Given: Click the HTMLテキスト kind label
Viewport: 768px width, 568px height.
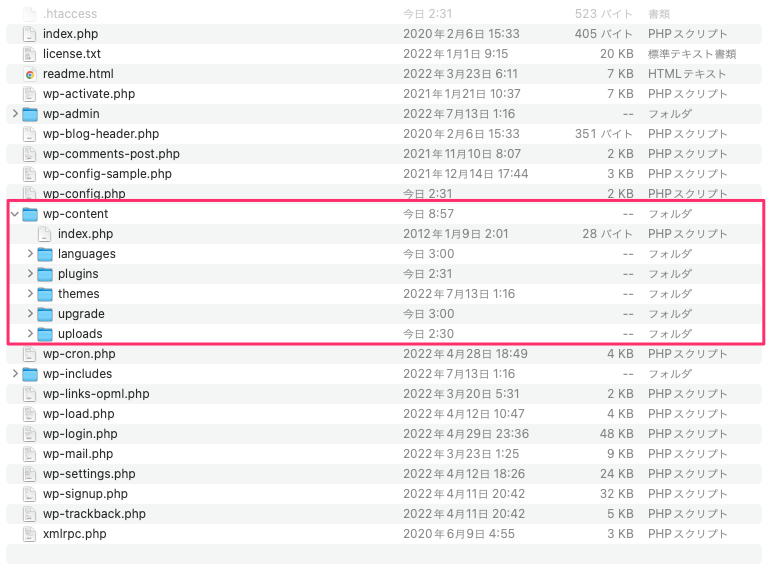Looking at the screenshot, I should click(x=687, y=74).
